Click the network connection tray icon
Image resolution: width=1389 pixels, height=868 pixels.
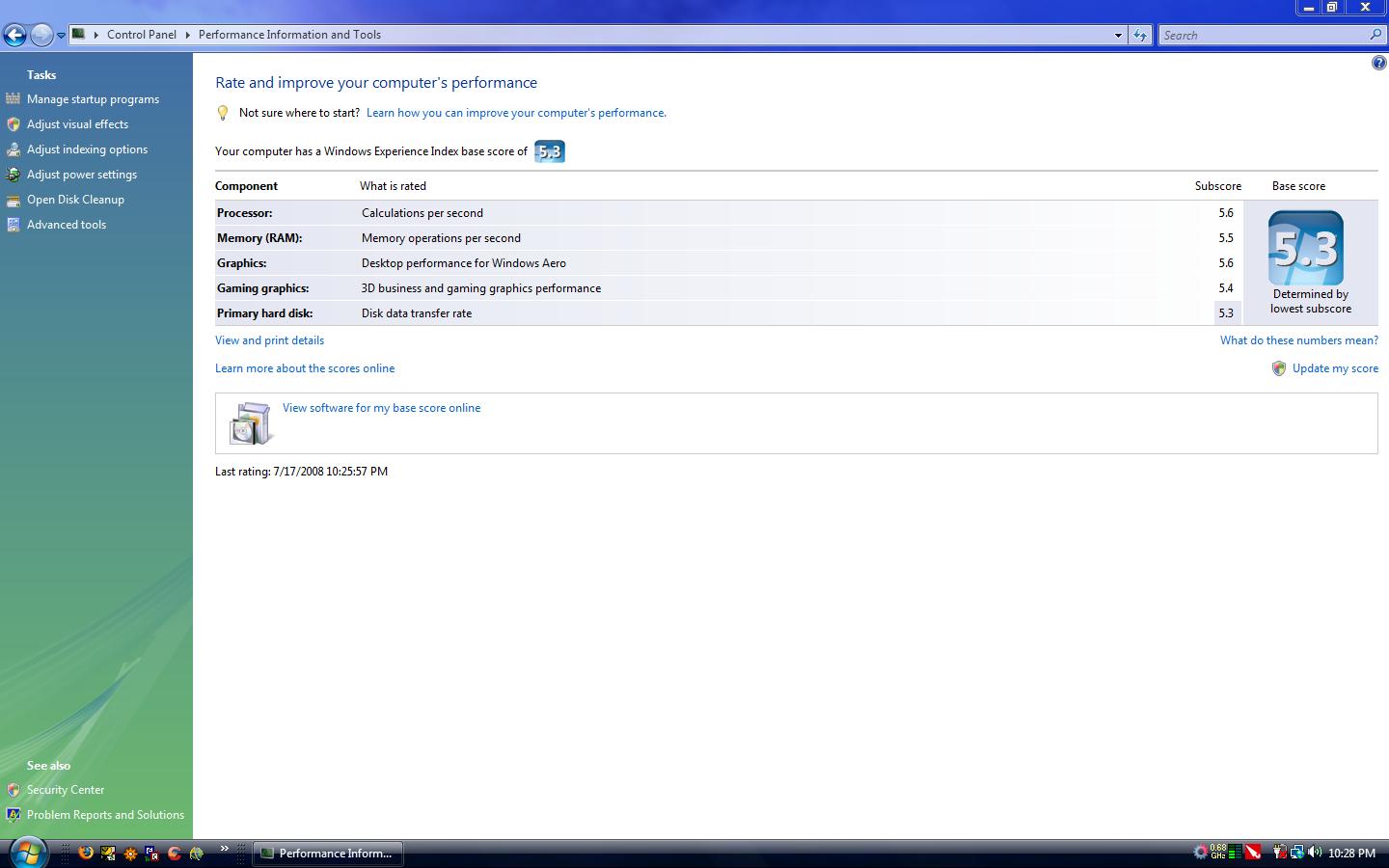point(1297,853)
